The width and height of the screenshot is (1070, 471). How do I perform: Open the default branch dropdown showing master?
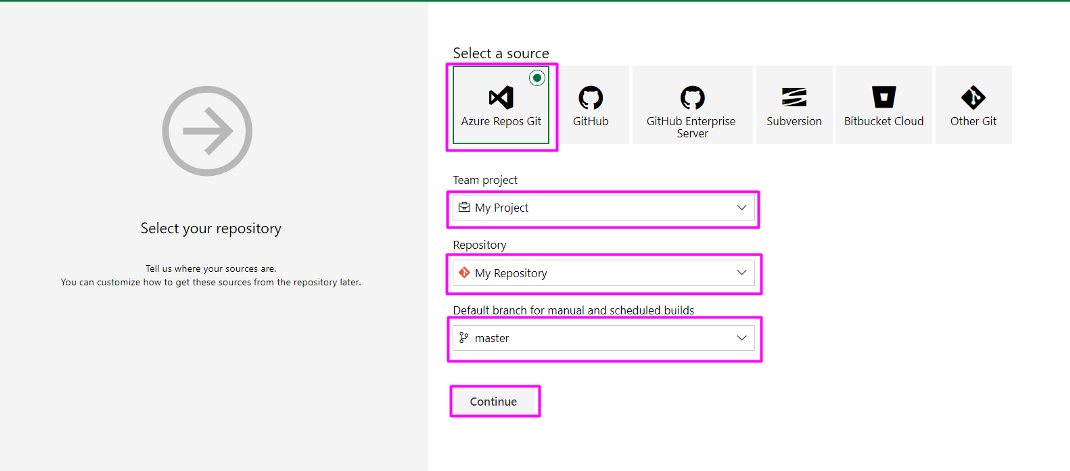pyautogui.click(x=604, y=338)
